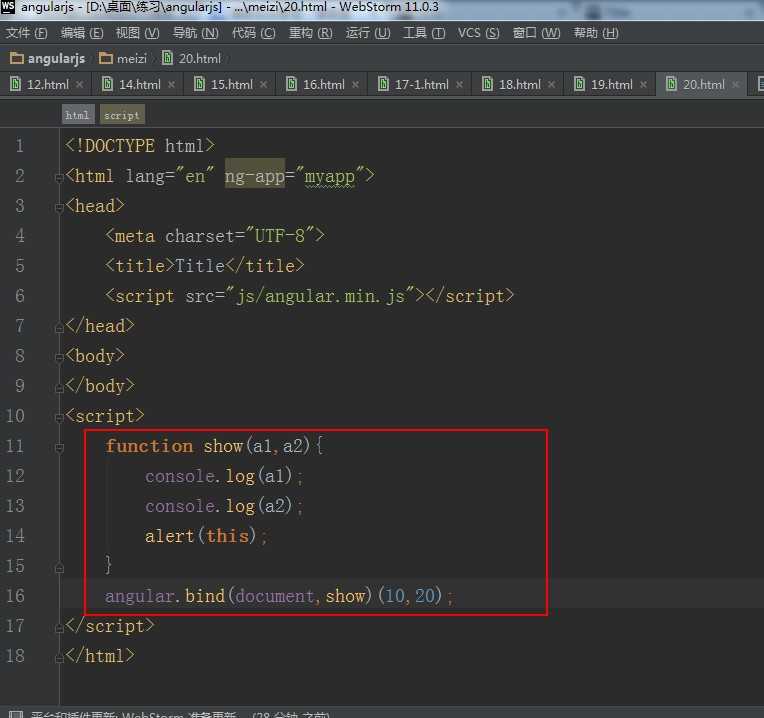Open the 文件 (F) menu
The height and width of the screenshot is (718, 764).
coord(26,33)
